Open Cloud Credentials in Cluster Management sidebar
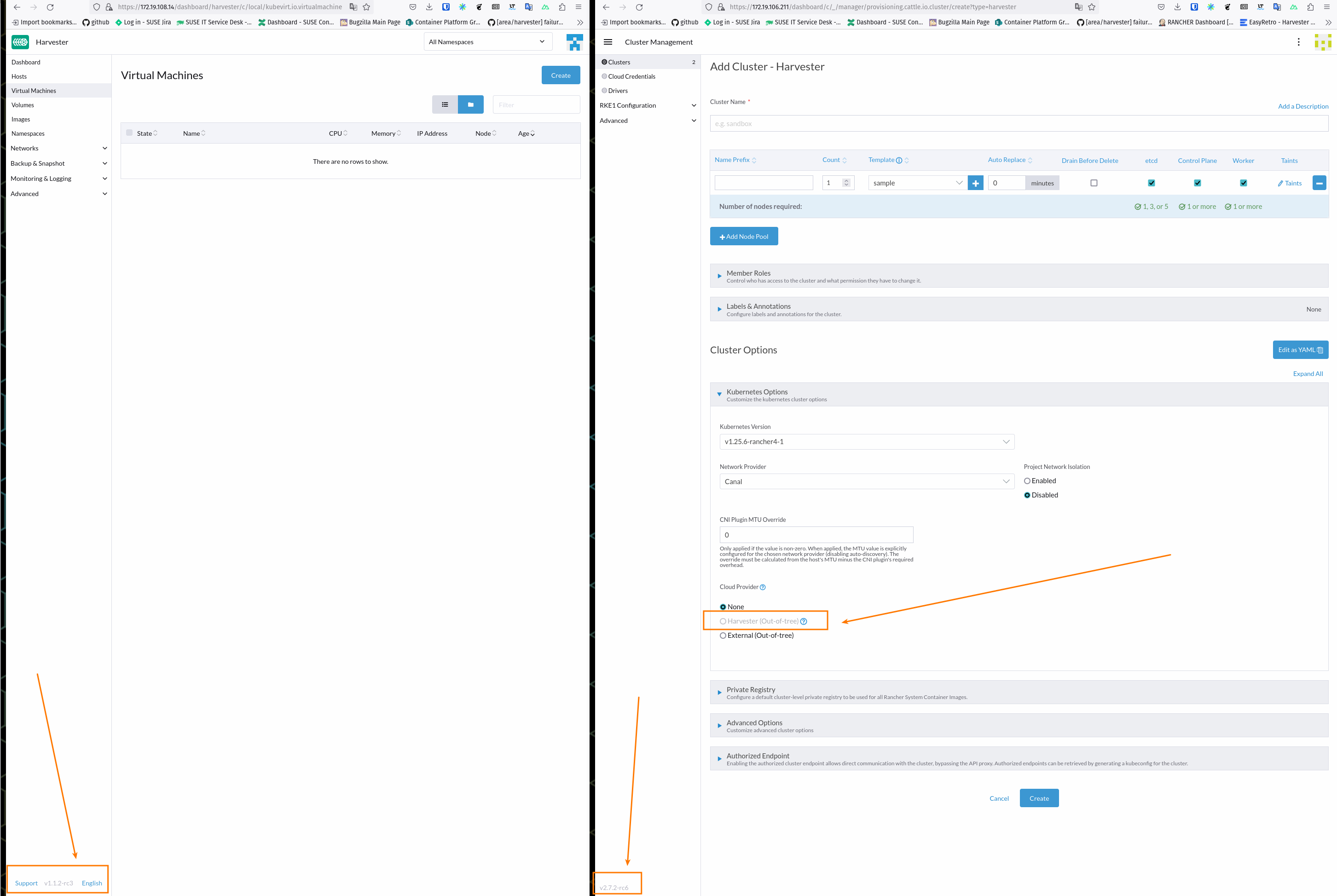Screen dimensions: 1337x896 (631, 76)
